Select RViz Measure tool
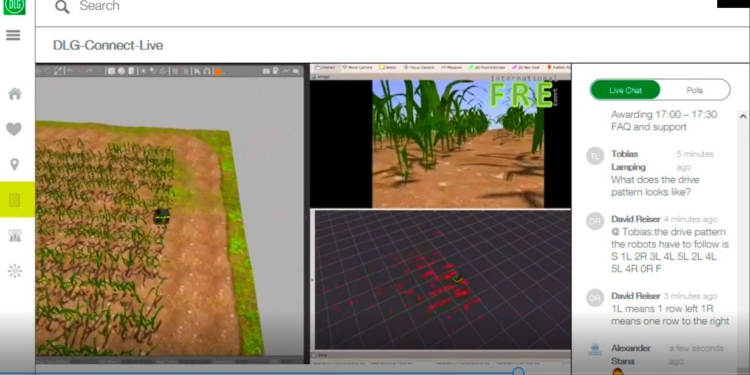The image size is (750, 375). (x=452, y=67)
